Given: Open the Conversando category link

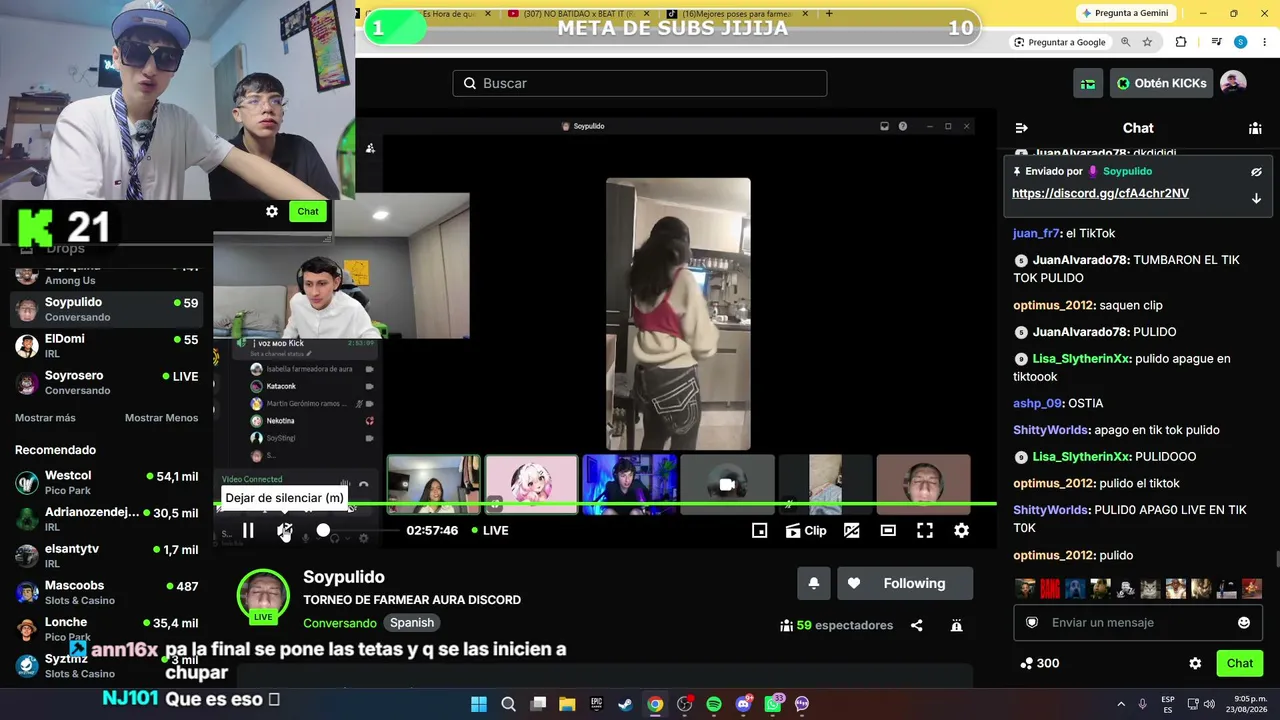Looking at the screenshot, I should (x=340, y=623).
